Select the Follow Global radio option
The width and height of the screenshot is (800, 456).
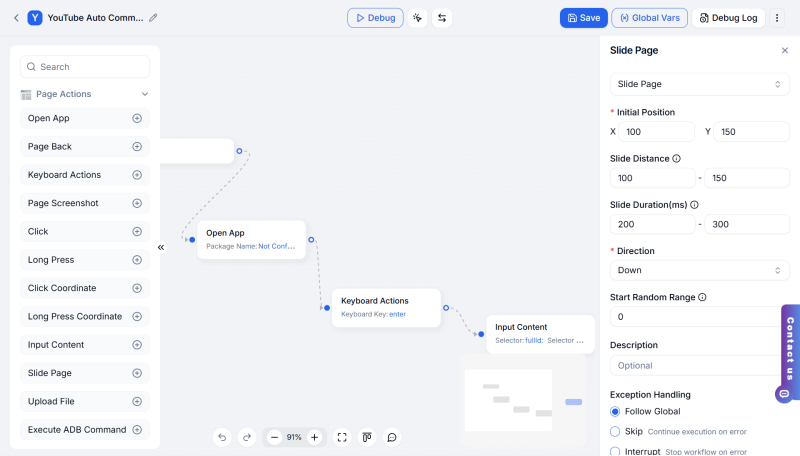(615, 411)
